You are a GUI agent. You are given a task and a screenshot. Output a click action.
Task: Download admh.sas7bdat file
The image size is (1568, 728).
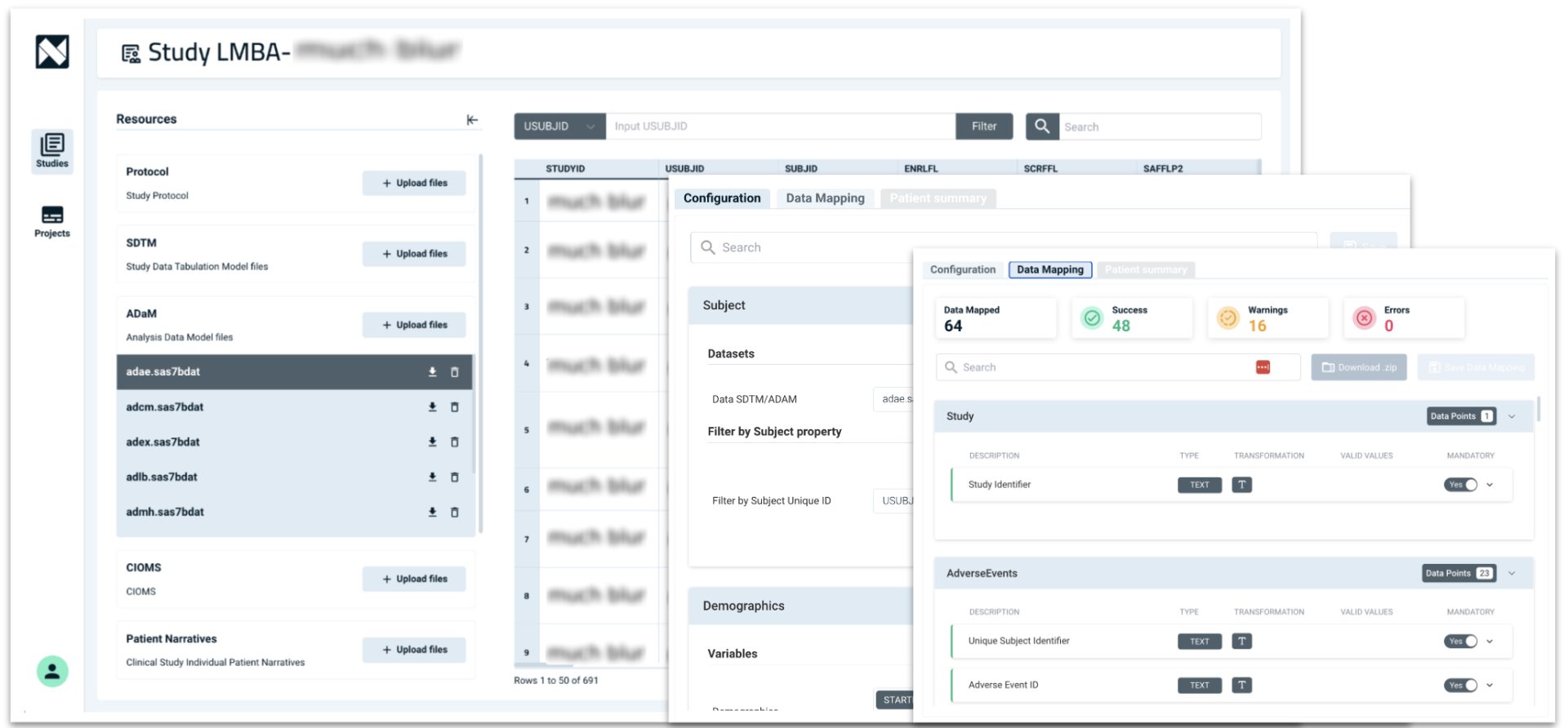[433, 513]
